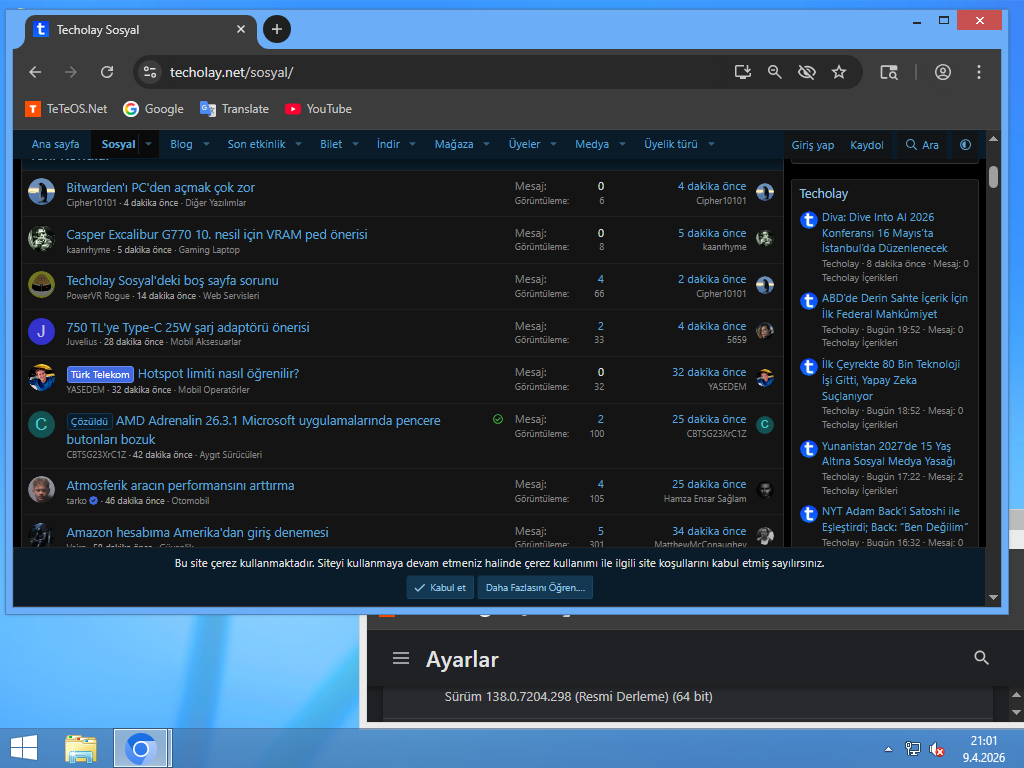Select the Sosyal menu item

tap(118, 144)
